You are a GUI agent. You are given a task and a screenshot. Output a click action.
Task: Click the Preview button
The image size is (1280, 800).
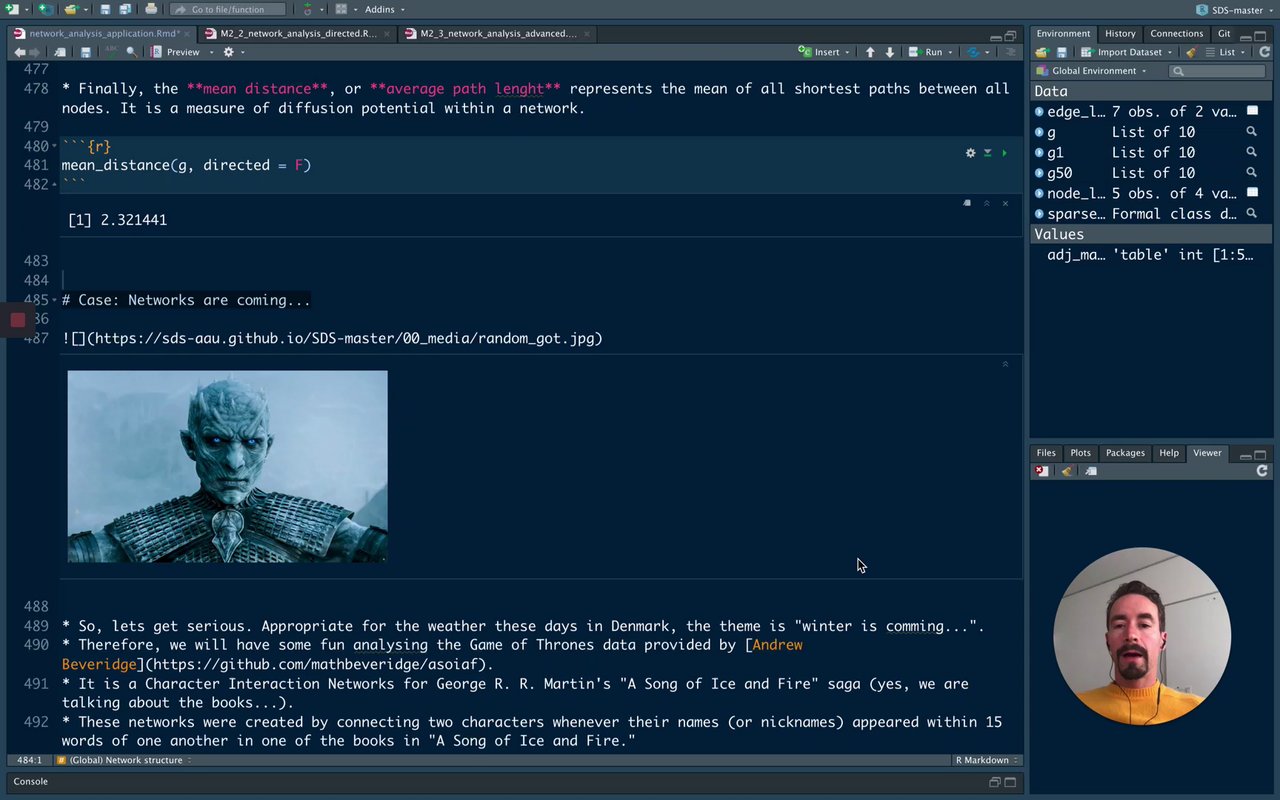[176, 52]
